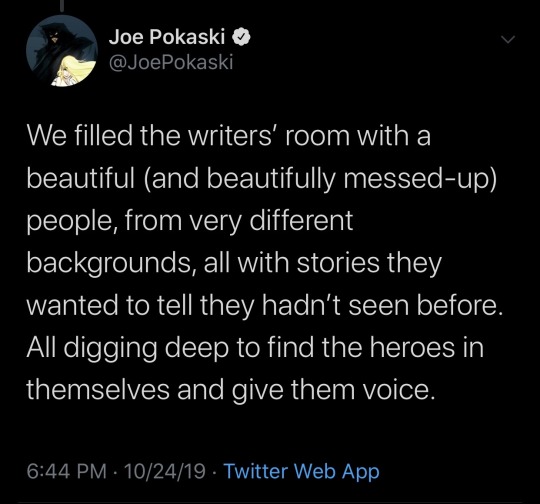Click the verified checkmark badge
Image resolution: width=540 pixels, height=504 pixels.
point(242,37)
